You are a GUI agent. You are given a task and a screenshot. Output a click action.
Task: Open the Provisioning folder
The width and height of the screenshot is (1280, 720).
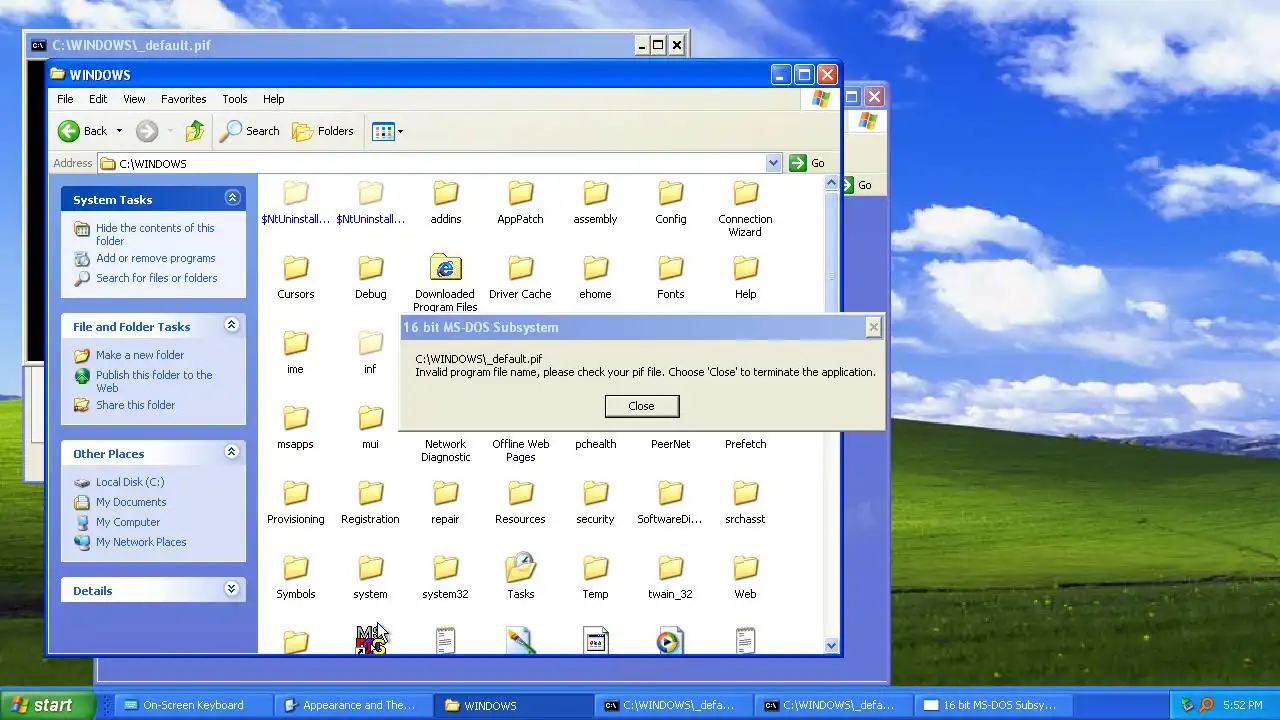(295, 503)
